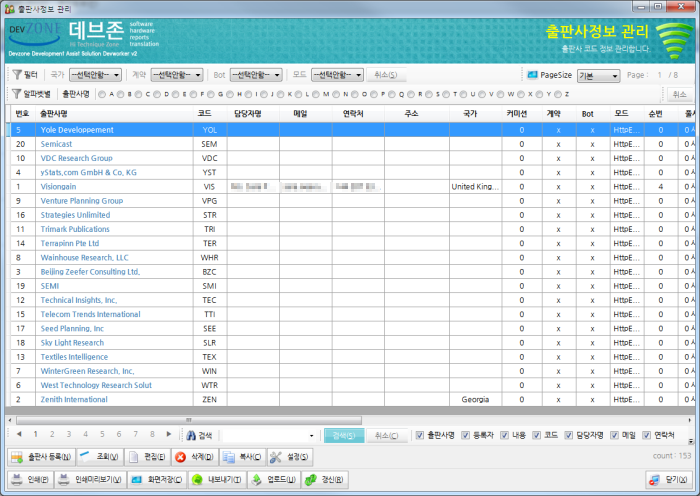Click the 필터 funnel filter icon
The width and height of the screenshot is (700, 496).
pos(17,75)
